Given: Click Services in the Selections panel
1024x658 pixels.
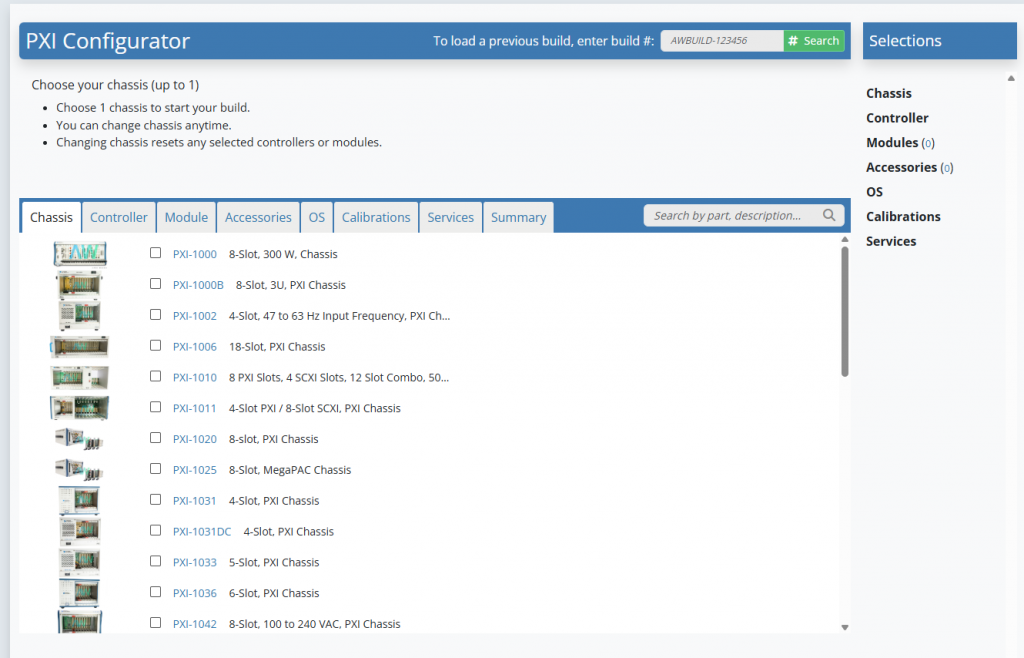Looking at the screenshot, I should click(891, 241).
